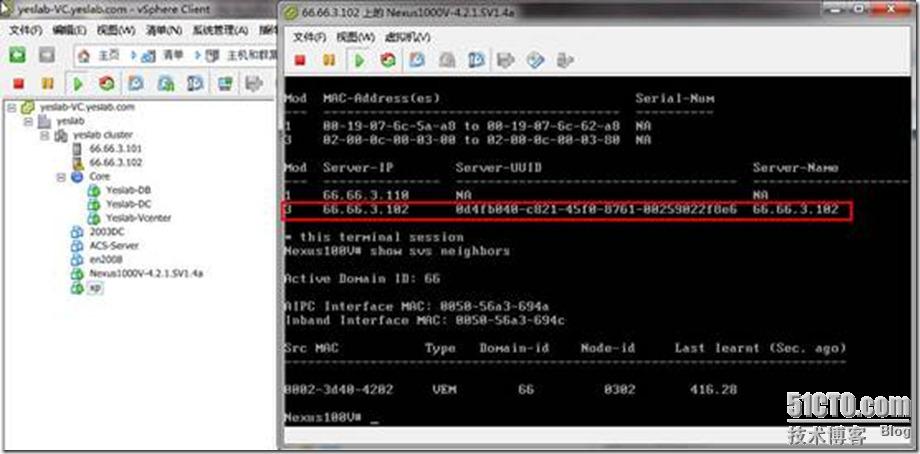Open breadcrumb arrow between 主页 and 清单

point(133,56)
